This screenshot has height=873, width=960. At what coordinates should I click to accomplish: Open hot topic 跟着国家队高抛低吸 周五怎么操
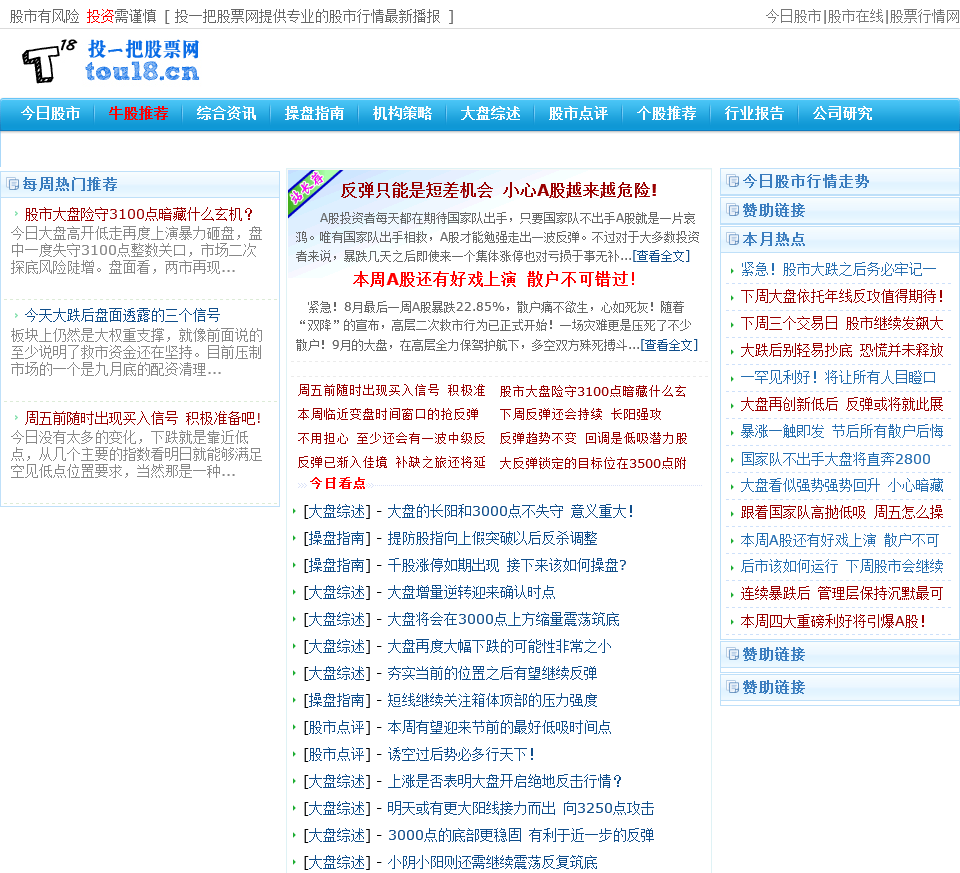point(842,512)
